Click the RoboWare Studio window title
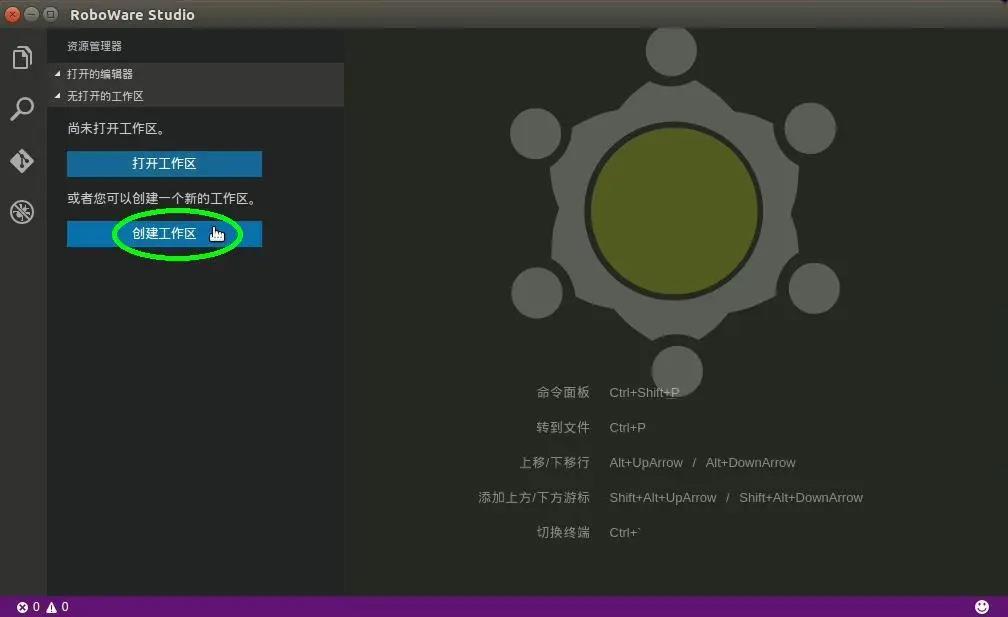 click(x=132, y=15)
